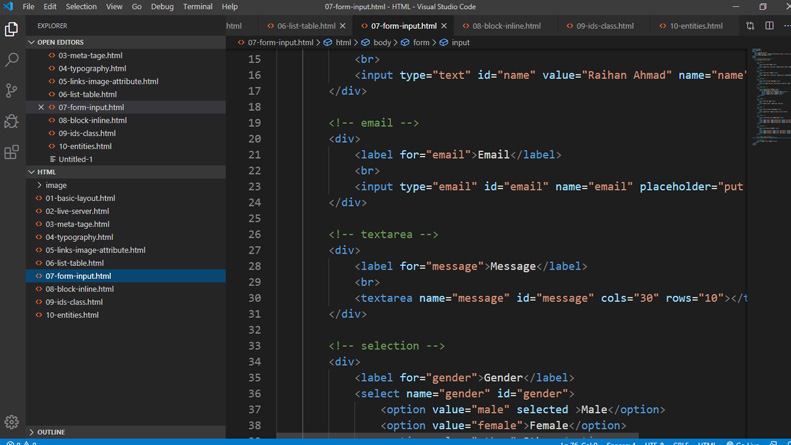Viewport: 791px width, 445px height.
Task: Open the File menu
Action: pyautogui.click(x=28, y=7)
